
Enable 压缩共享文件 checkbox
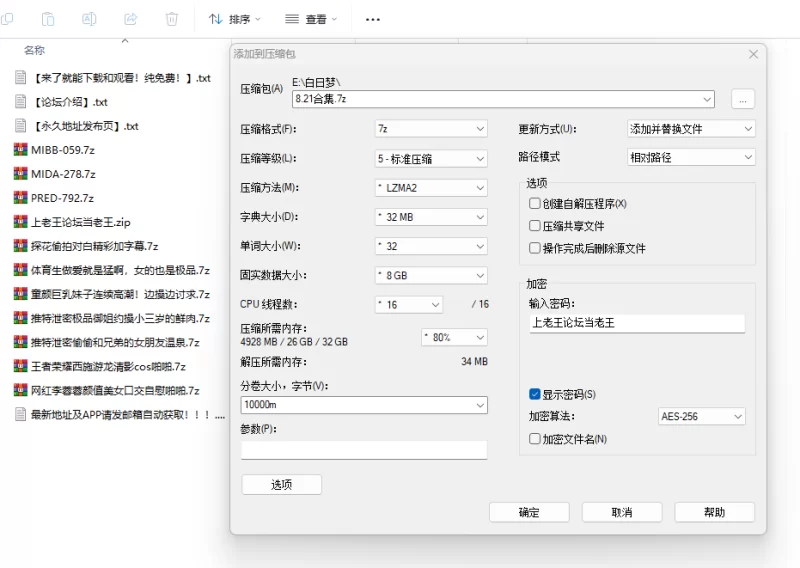[x=535, y=226]
